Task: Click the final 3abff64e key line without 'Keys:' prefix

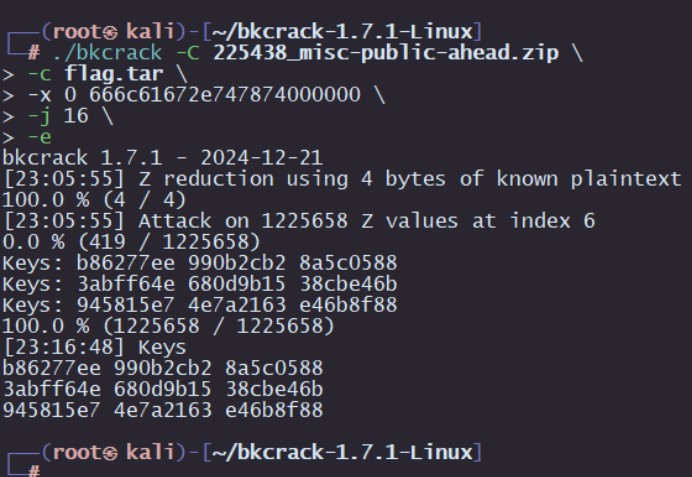Action: coord(163,388)
